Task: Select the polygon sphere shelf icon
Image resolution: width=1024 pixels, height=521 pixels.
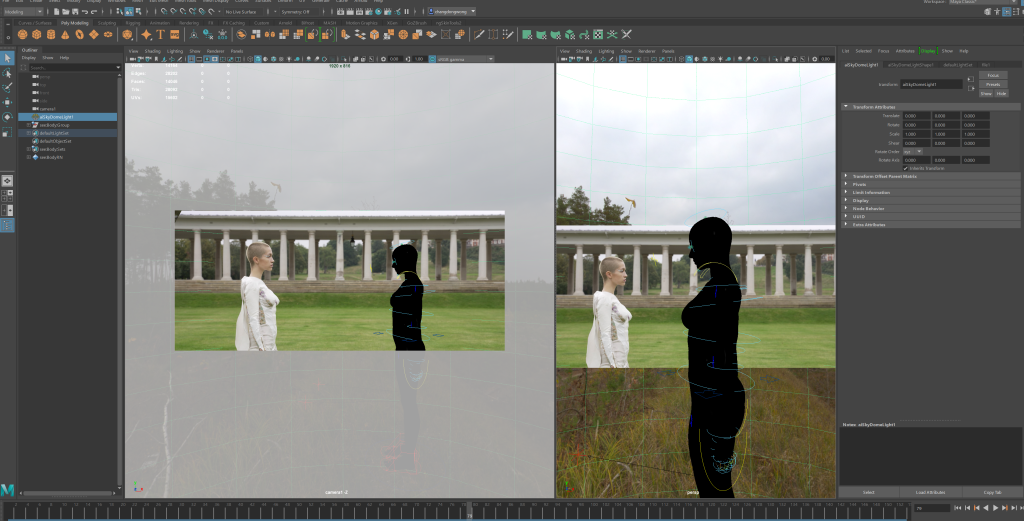Action: click(22, 34)
